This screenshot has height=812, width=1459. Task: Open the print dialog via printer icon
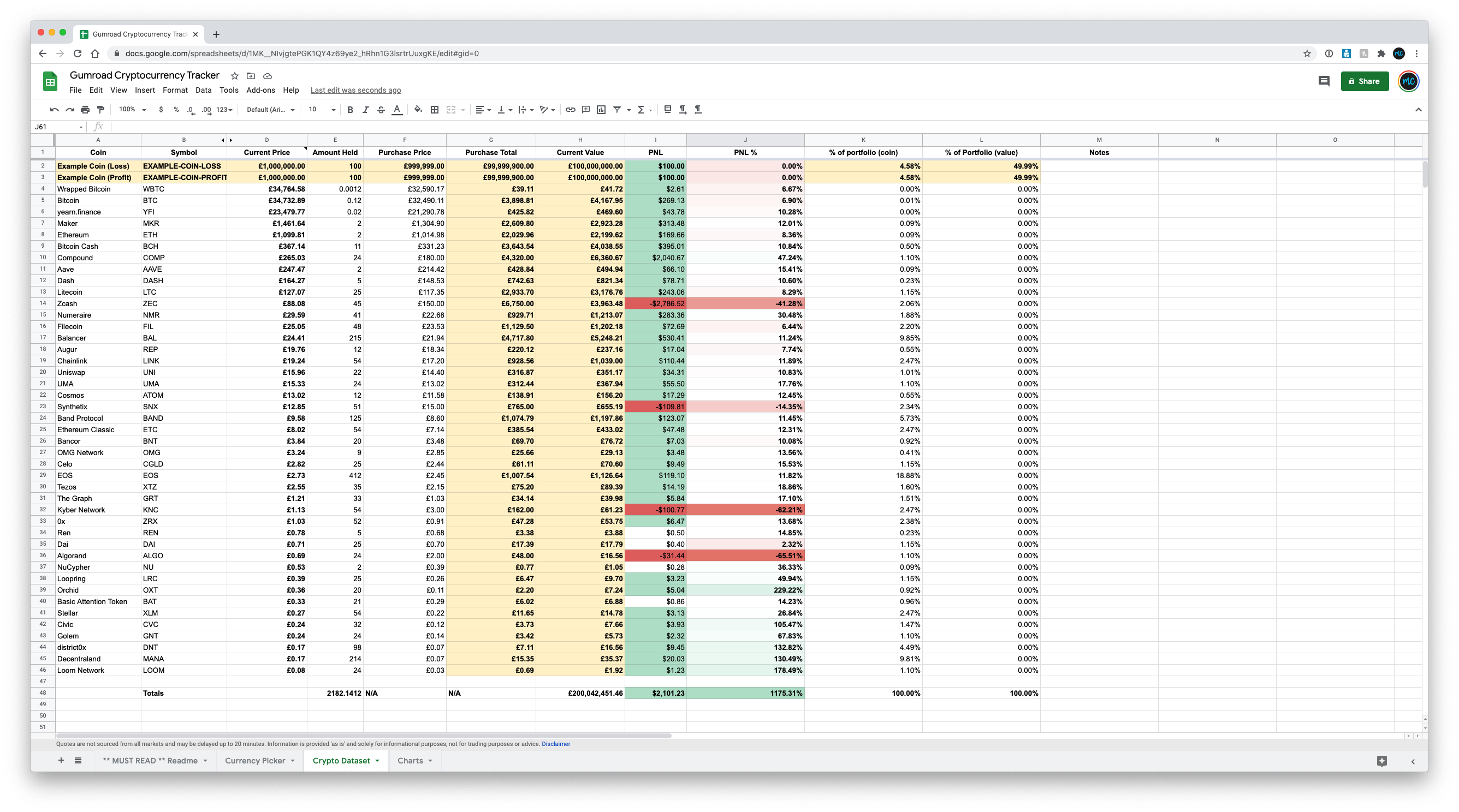point(85,109)
